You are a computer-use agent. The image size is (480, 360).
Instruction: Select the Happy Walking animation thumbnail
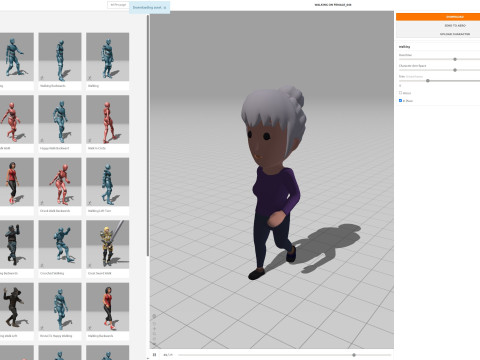(x=60, y=307)
